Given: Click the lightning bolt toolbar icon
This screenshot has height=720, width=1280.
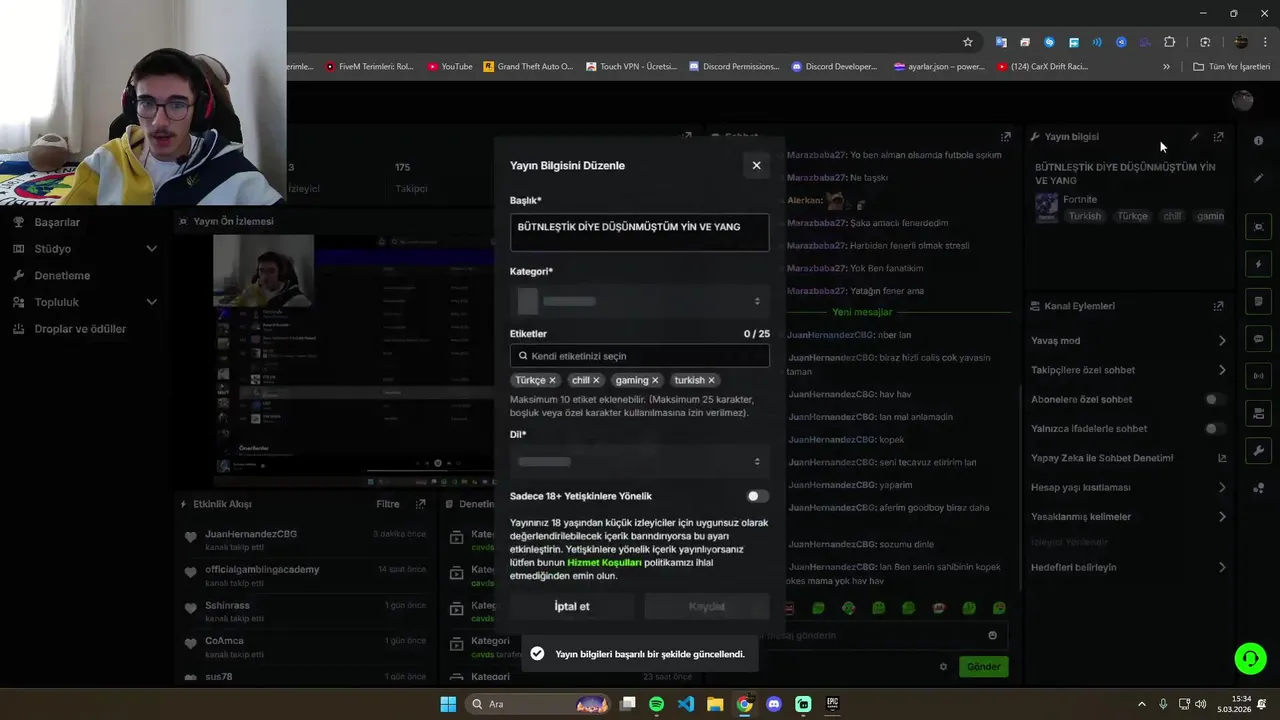Looking at the screenshot, I should (x=1258, y=264).
